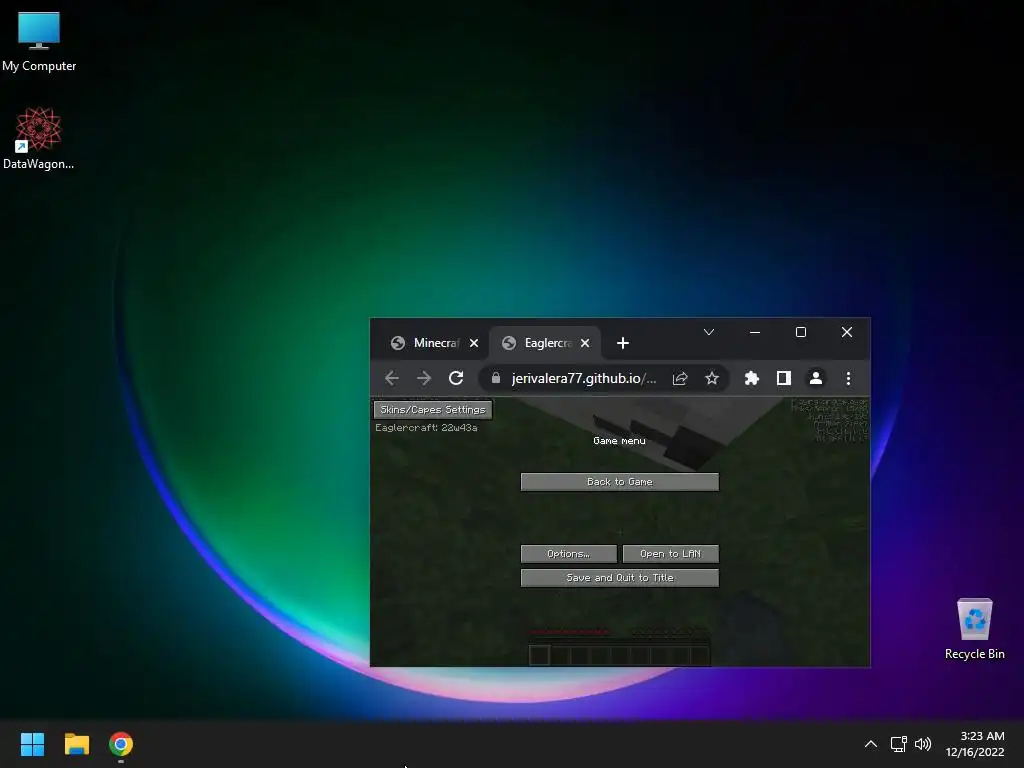Open the Windows Start menu
1024x768 pixels.
point(32,744)
